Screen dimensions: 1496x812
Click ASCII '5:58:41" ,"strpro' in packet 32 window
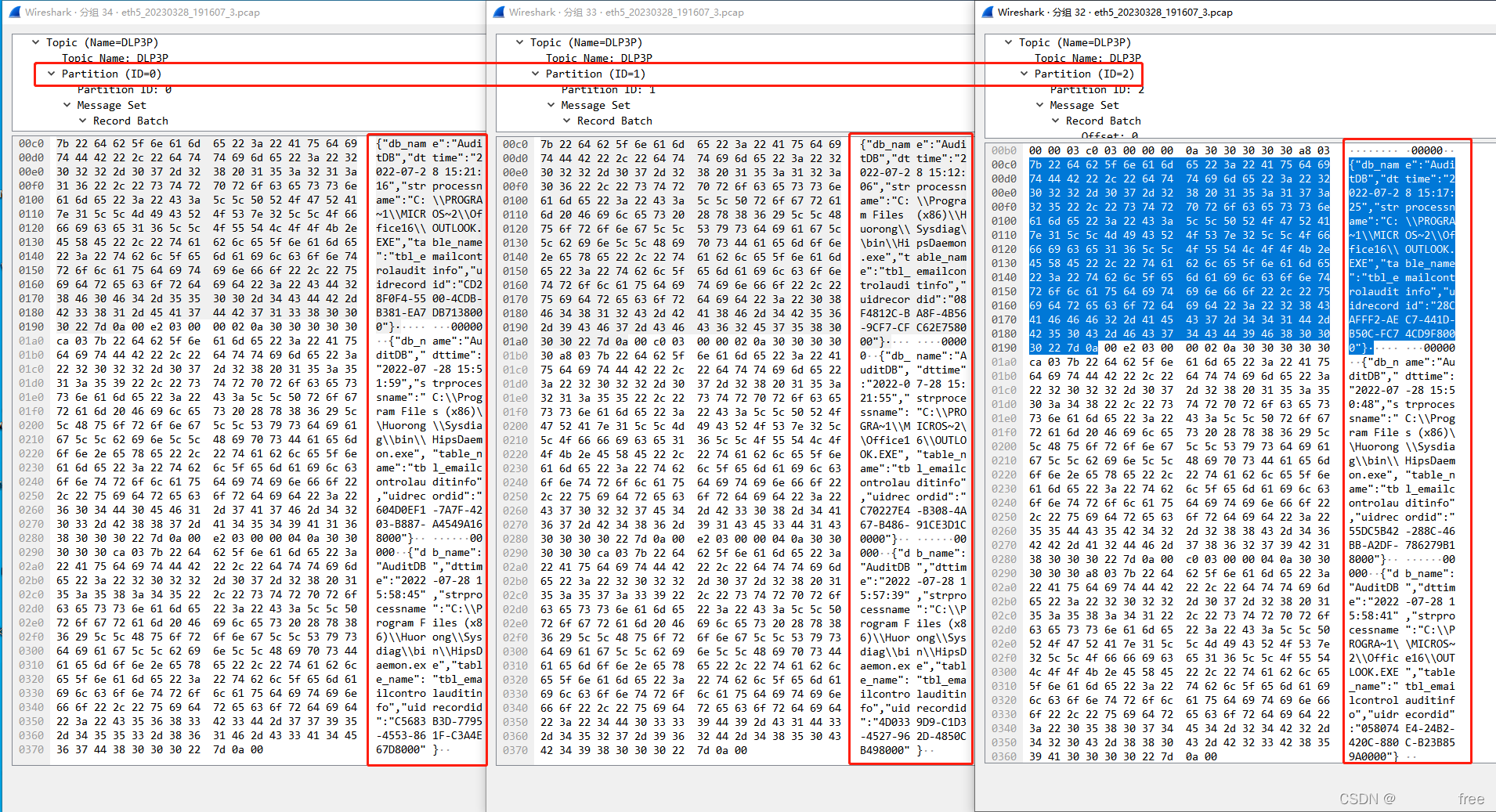[1402, 615]
